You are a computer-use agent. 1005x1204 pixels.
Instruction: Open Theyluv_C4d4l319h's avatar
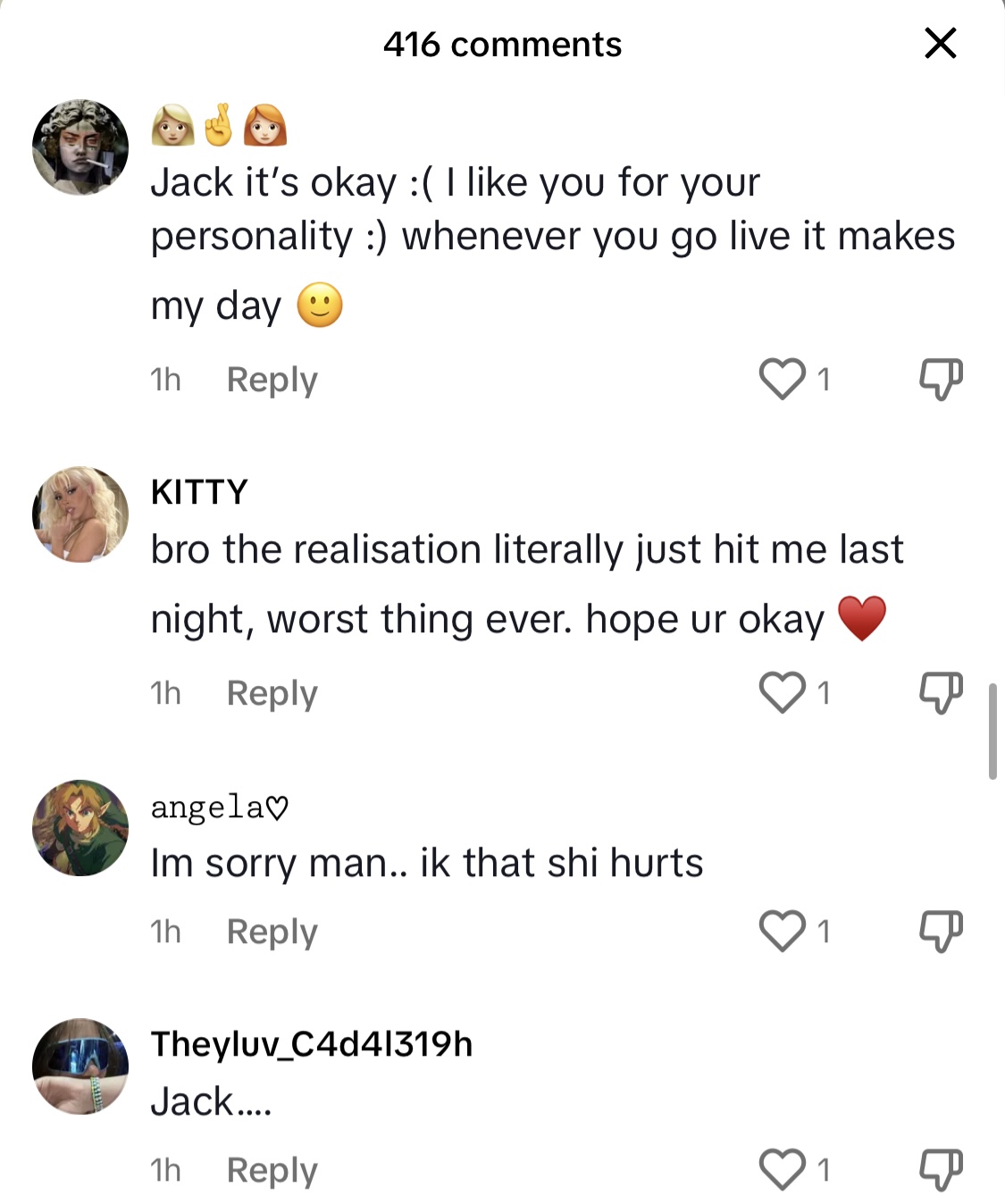tap(80, 1066)
